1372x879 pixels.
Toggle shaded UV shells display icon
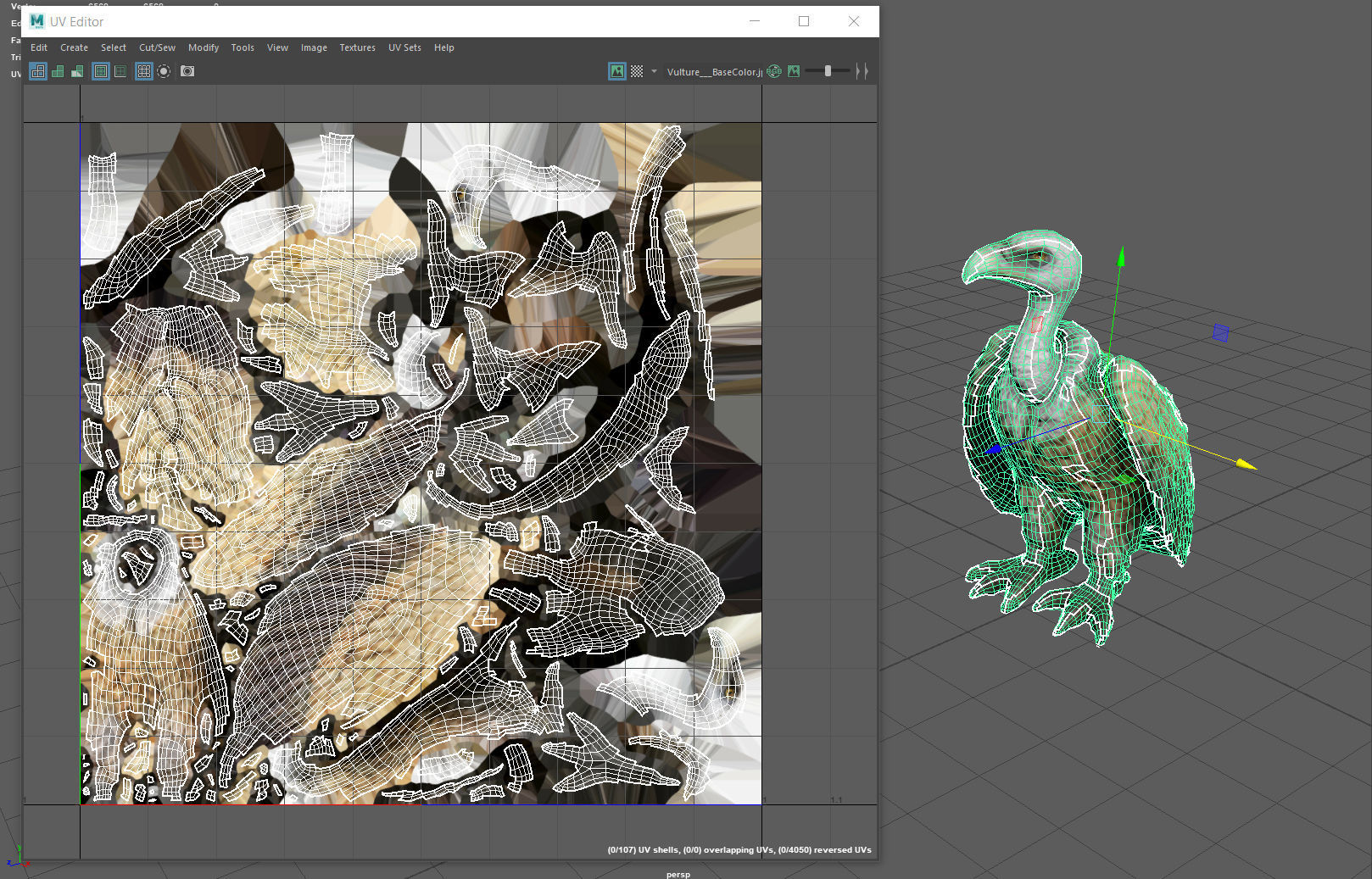58,72
